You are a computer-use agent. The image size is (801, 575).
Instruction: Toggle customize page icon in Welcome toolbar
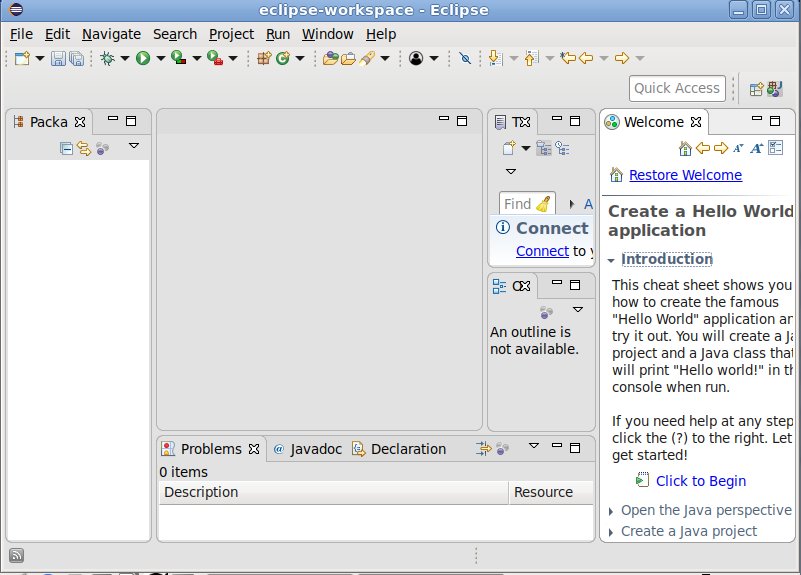775,148
